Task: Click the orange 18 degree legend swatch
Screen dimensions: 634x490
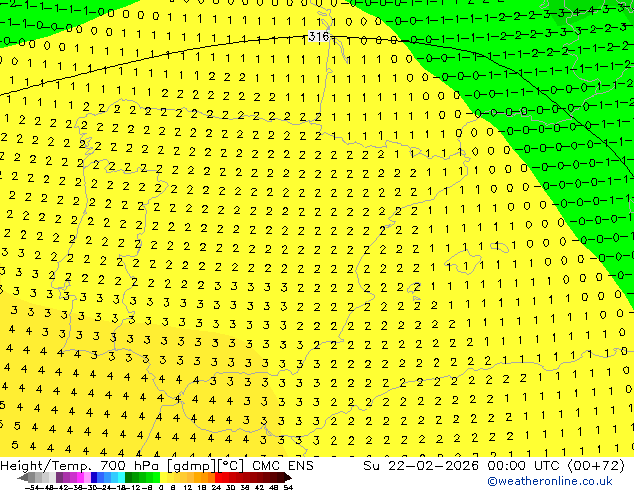Action: (x=205, y=478)
